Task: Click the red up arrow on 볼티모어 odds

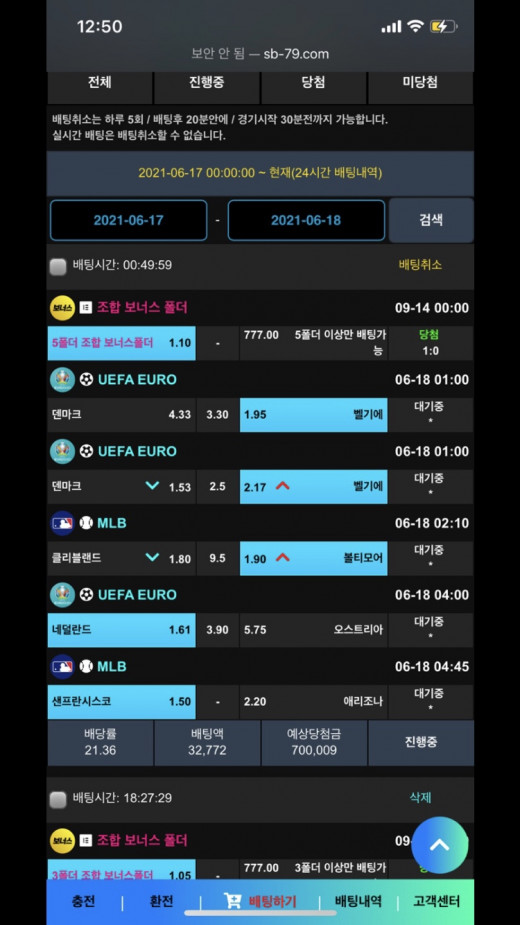Action: tap(283, 557)
